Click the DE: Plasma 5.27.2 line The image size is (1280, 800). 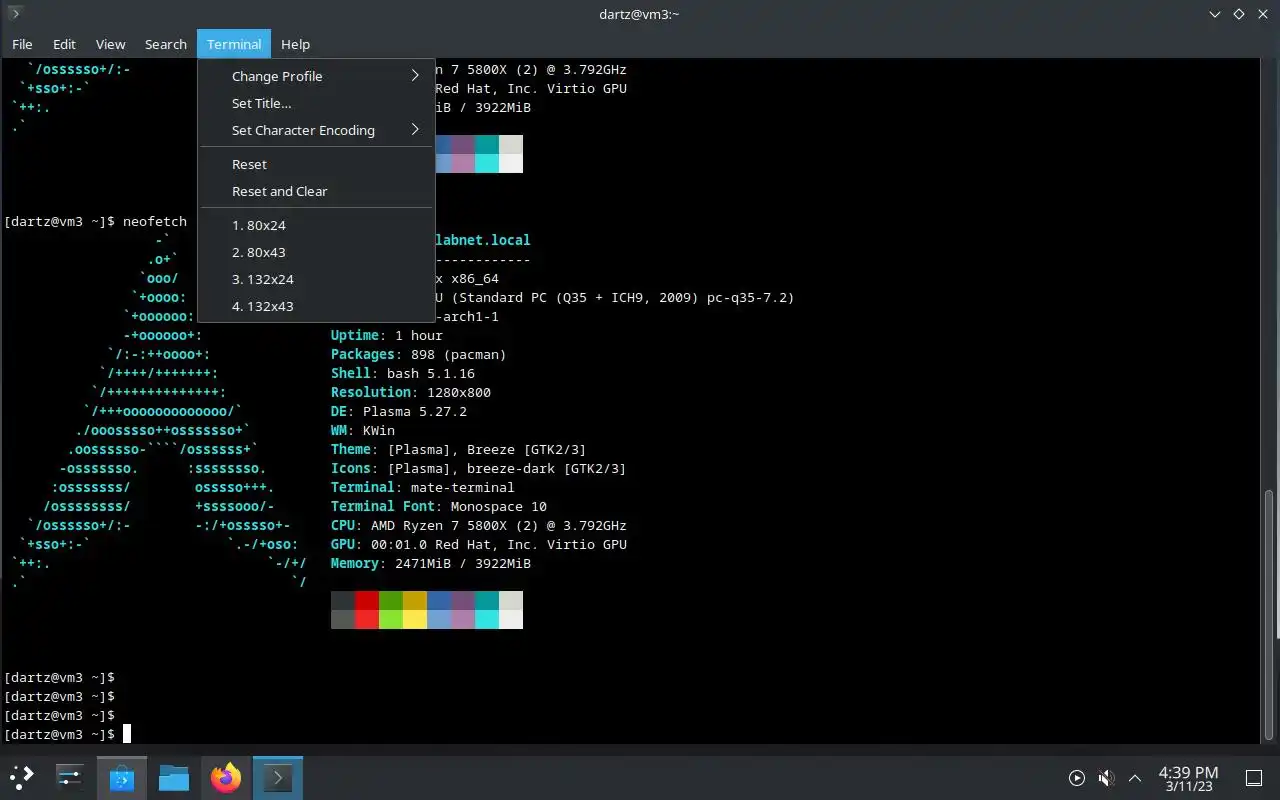[x=399, y=411]
